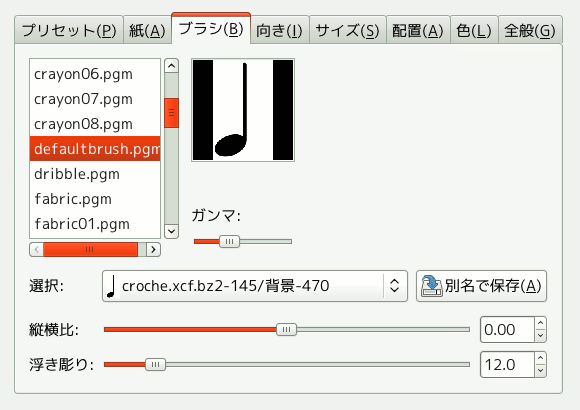Screen dimensions: 580x410
Task: Decrease 縦横比 with the down stepper
Action: (540, 336)
